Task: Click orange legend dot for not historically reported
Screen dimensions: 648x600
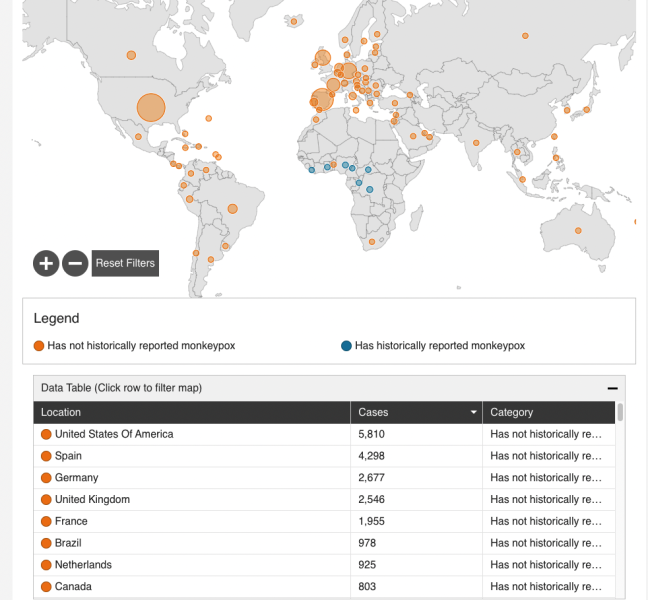Action: [x=39, y=346]
